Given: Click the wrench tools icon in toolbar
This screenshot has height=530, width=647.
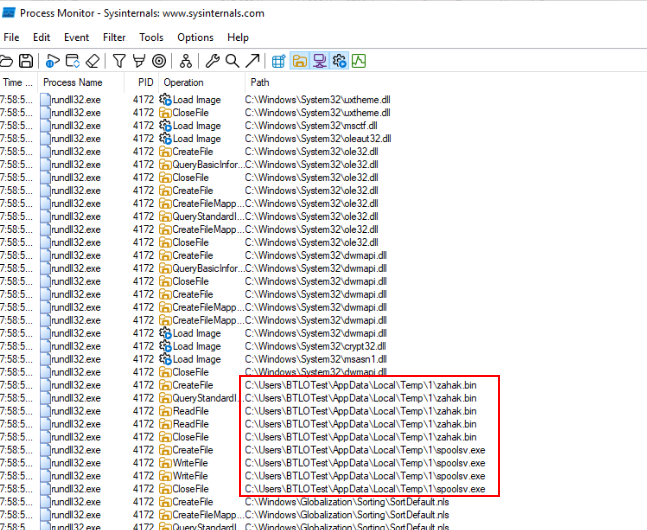Looking at the screenshot, I should 213,61.
